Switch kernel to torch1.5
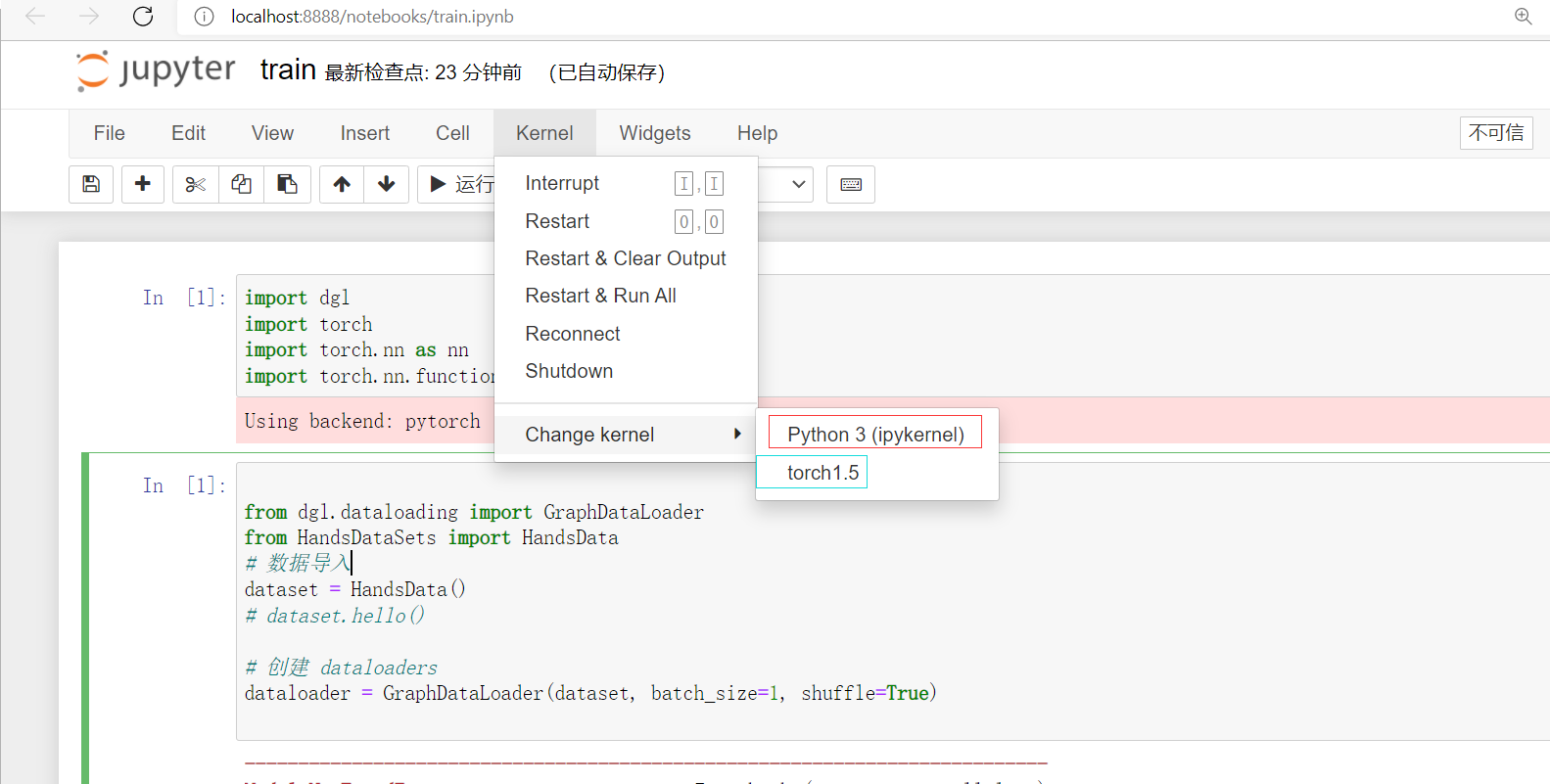 [x=822, y=473]
